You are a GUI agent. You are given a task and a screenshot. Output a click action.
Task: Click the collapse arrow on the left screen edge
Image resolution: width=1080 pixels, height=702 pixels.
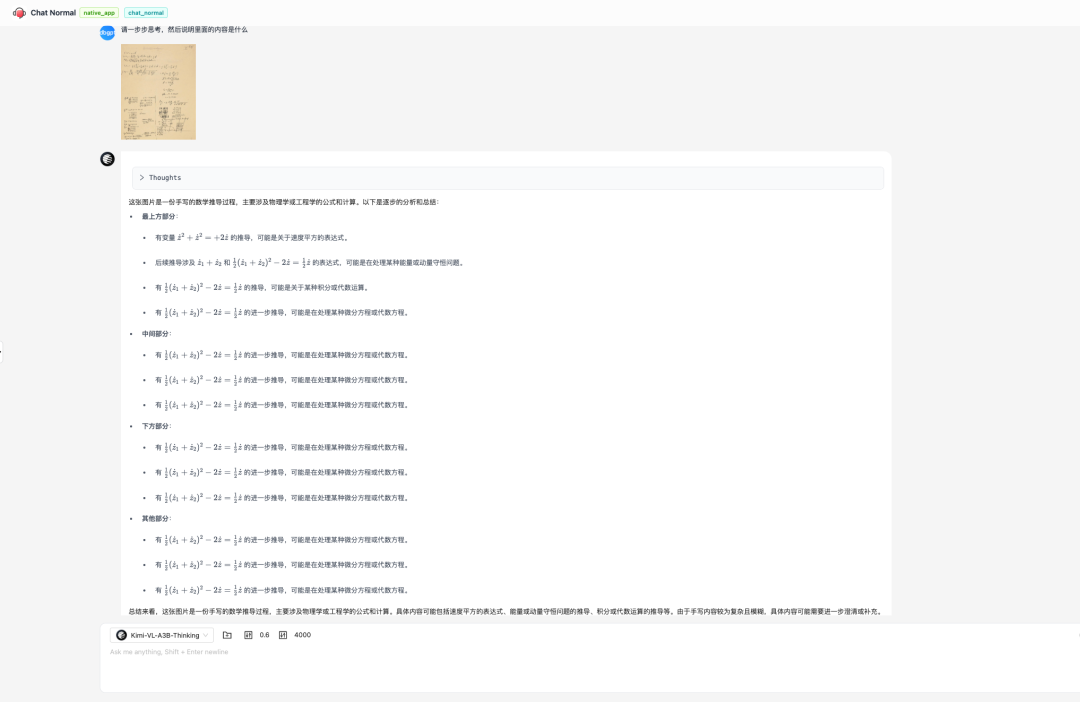click(3, 350)
